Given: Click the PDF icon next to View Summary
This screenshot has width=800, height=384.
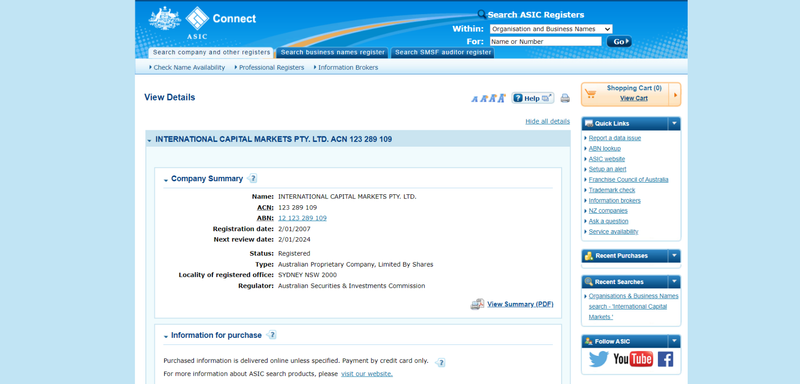Looking at the screenshot, I should tap(477, 304).
